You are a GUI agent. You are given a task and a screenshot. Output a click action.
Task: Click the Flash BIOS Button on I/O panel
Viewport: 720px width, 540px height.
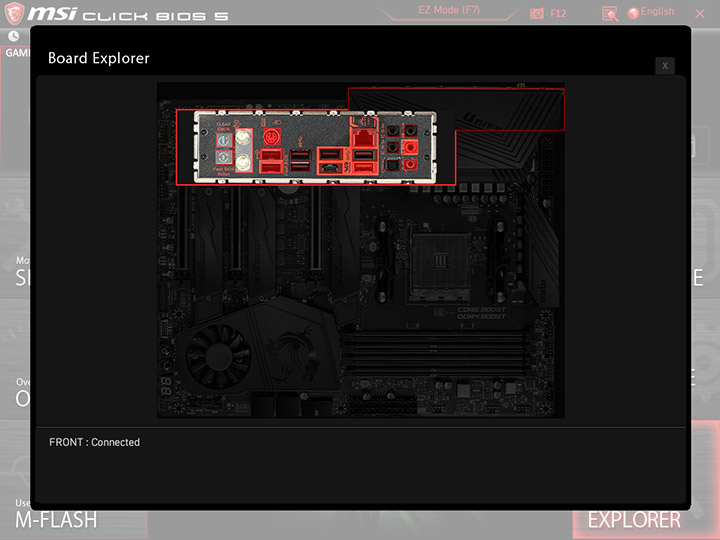coord(224,157)
